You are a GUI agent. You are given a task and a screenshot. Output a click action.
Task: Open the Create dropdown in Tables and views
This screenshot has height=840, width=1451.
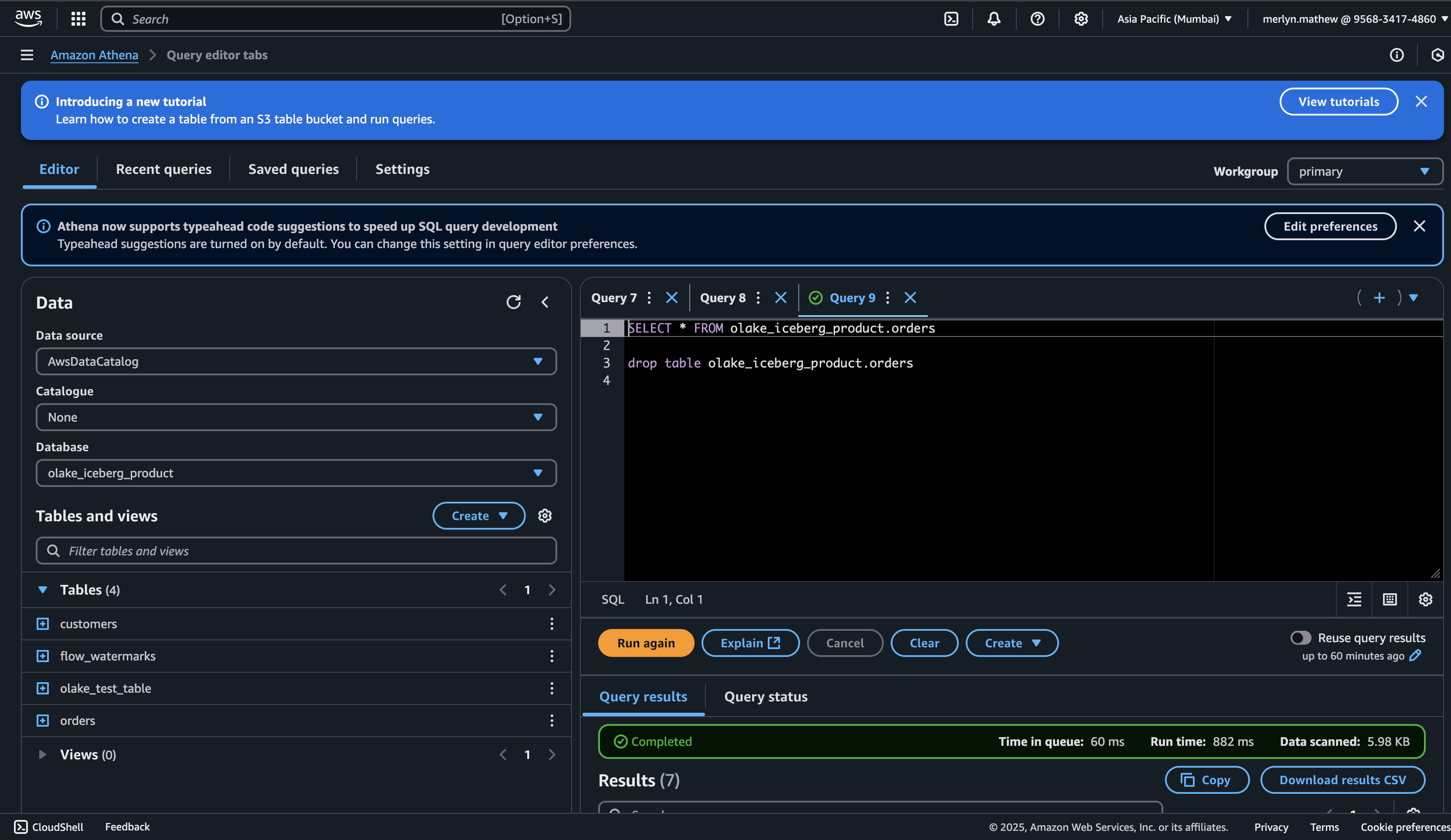(x=479, y=516)
